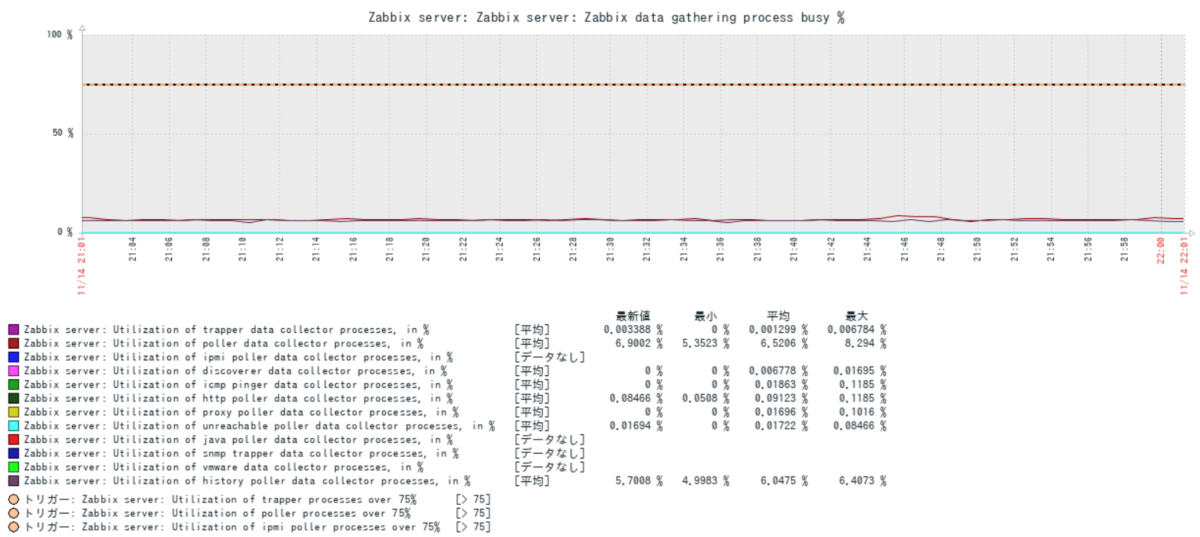Viewport: 1200px width, 537px height.
Task: Select the snmp trapper data collector legend label
Action: pos(242,453)
